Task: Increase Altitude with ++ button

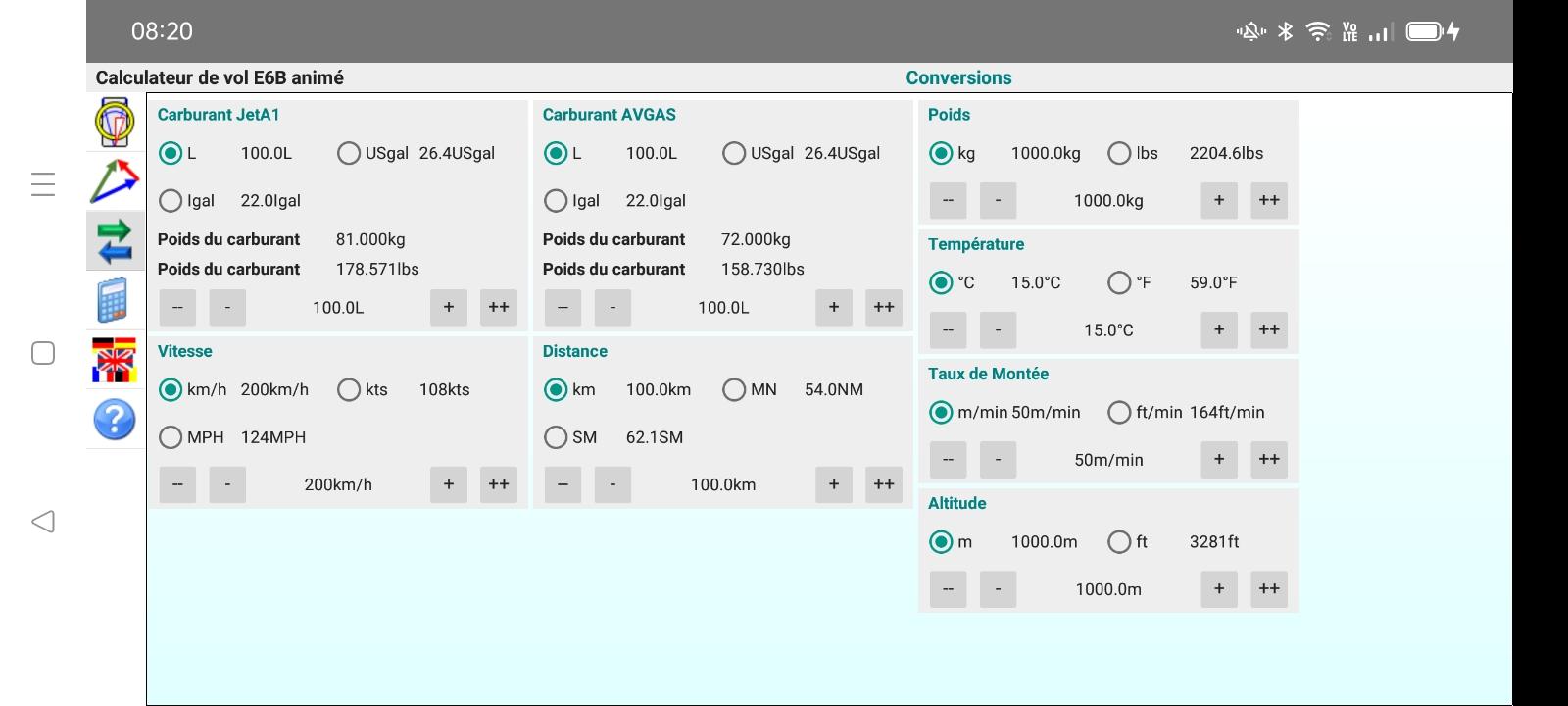Action: tap(1269, 588)
